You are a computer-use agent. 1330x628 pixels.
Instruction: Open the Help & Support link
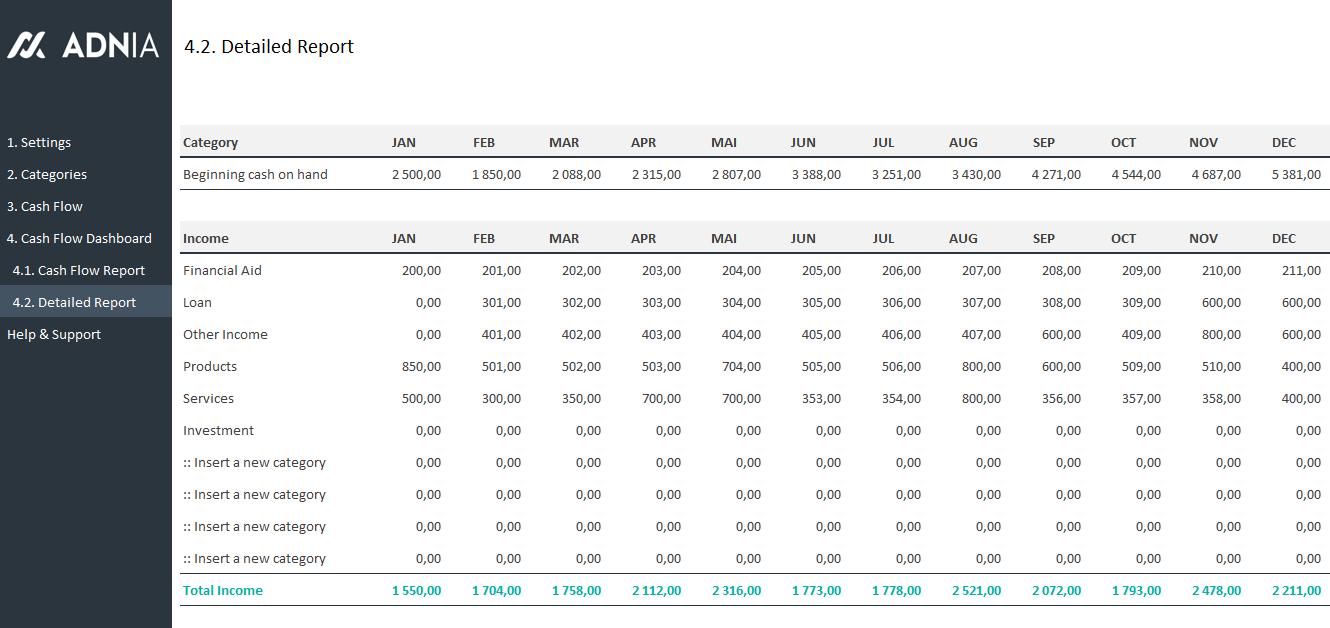[x=54, y=334]
